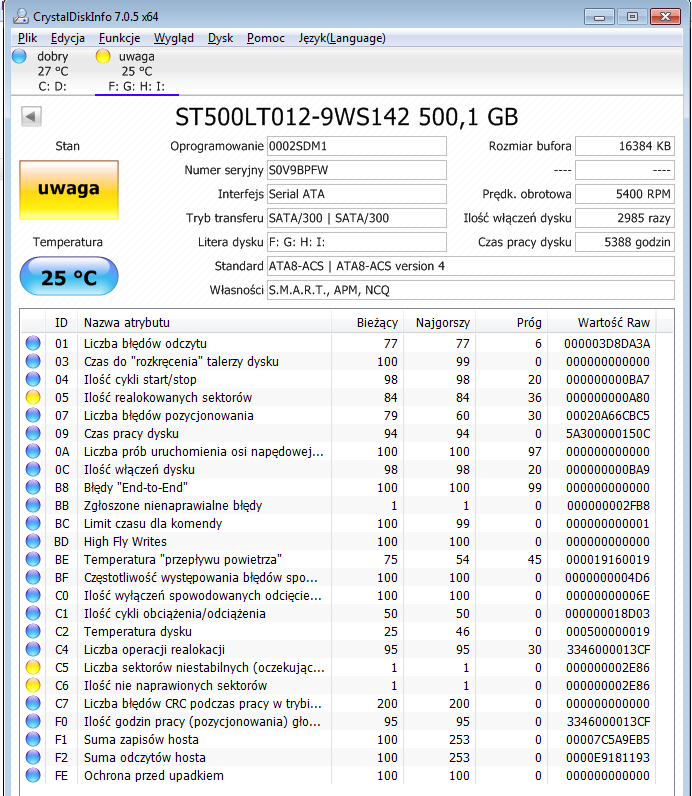Select 'High Fly Writes' attribute name
This screenshot has height=796, width=692.
click(x=125, y=542)
